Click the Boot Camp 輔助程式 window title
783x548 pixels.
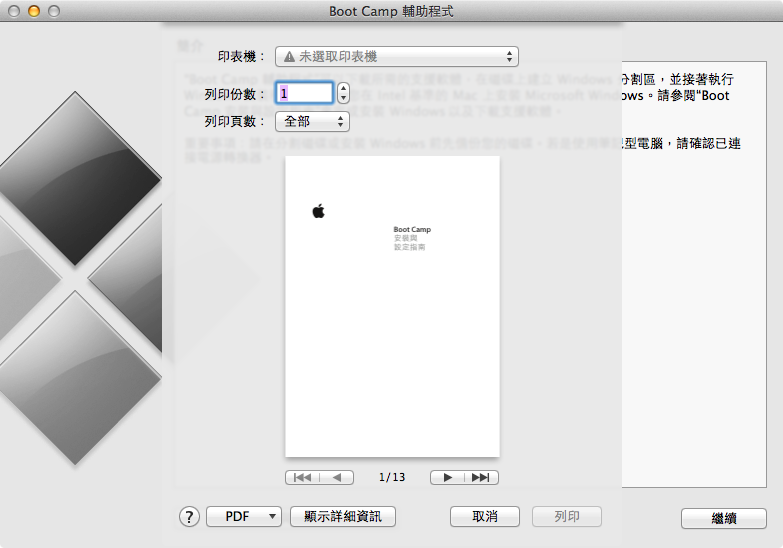pos(391,11)
